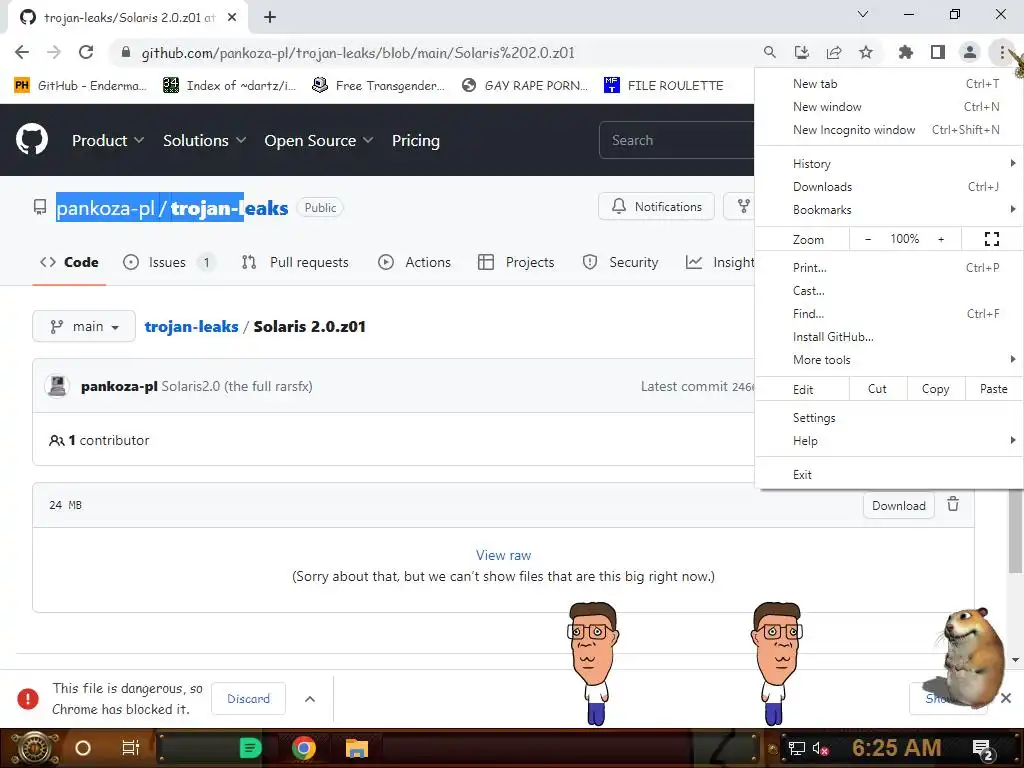This screenshot has width=1024, height=768.
Task: Open Downloads from Chrome menu
Action: 889,187
